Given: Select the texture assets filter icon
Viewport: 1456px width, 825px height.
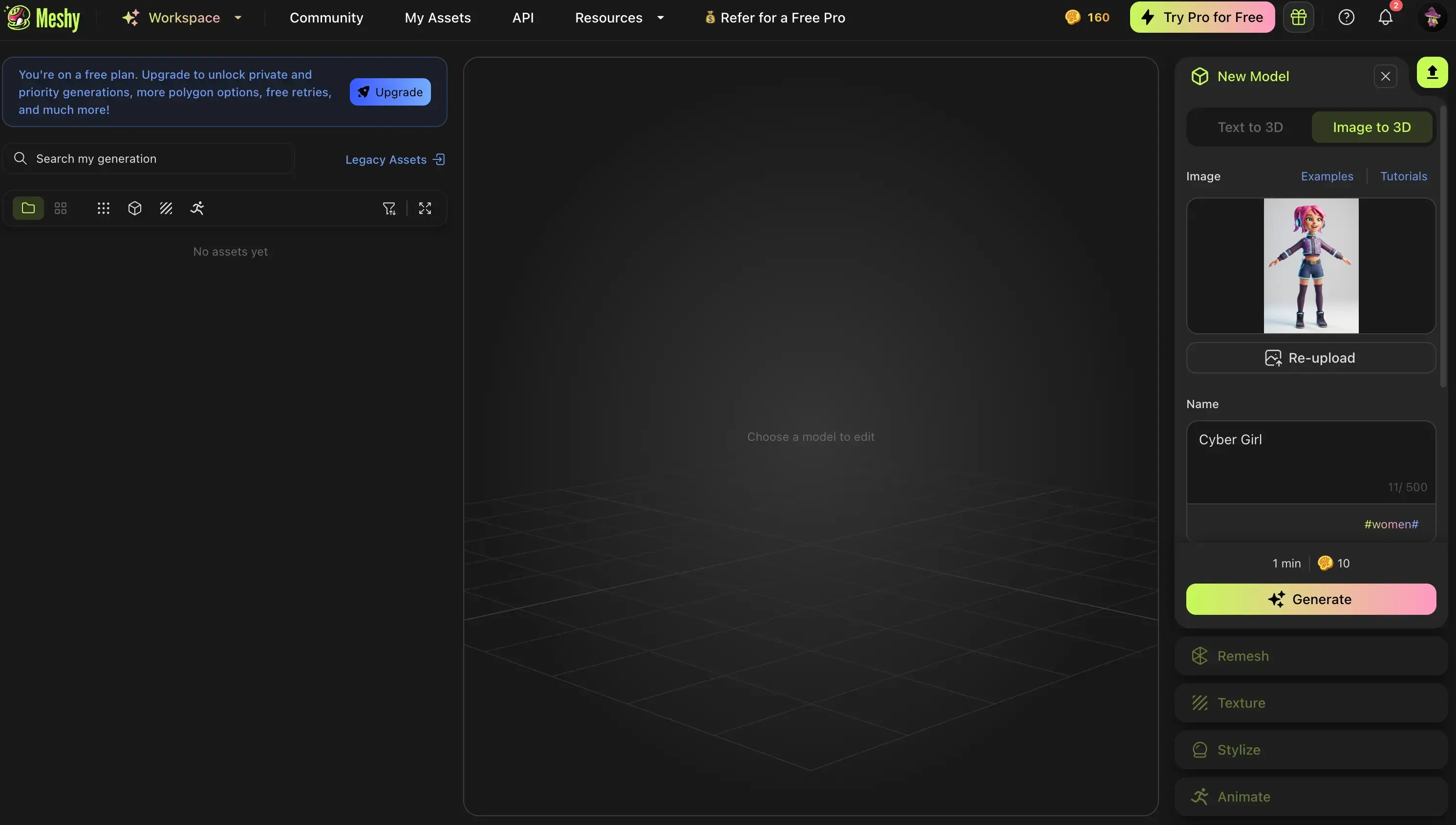Looking at the screenshot, I should point(166,208).
